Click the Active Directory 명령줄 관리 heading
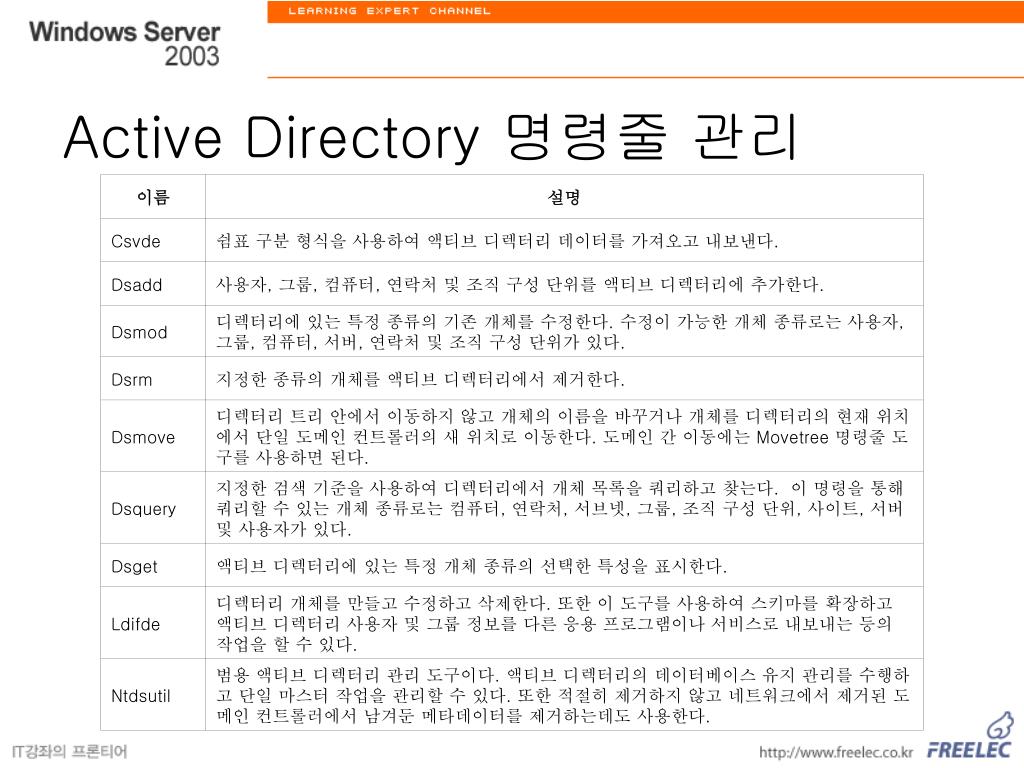The image size is (1024, 768). point(430,137)
